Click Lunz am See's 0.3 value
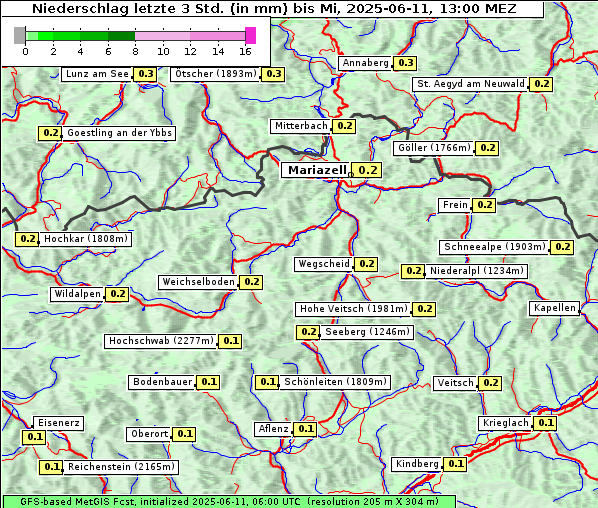Screen dimensions: 598x508 coord(146,74)
